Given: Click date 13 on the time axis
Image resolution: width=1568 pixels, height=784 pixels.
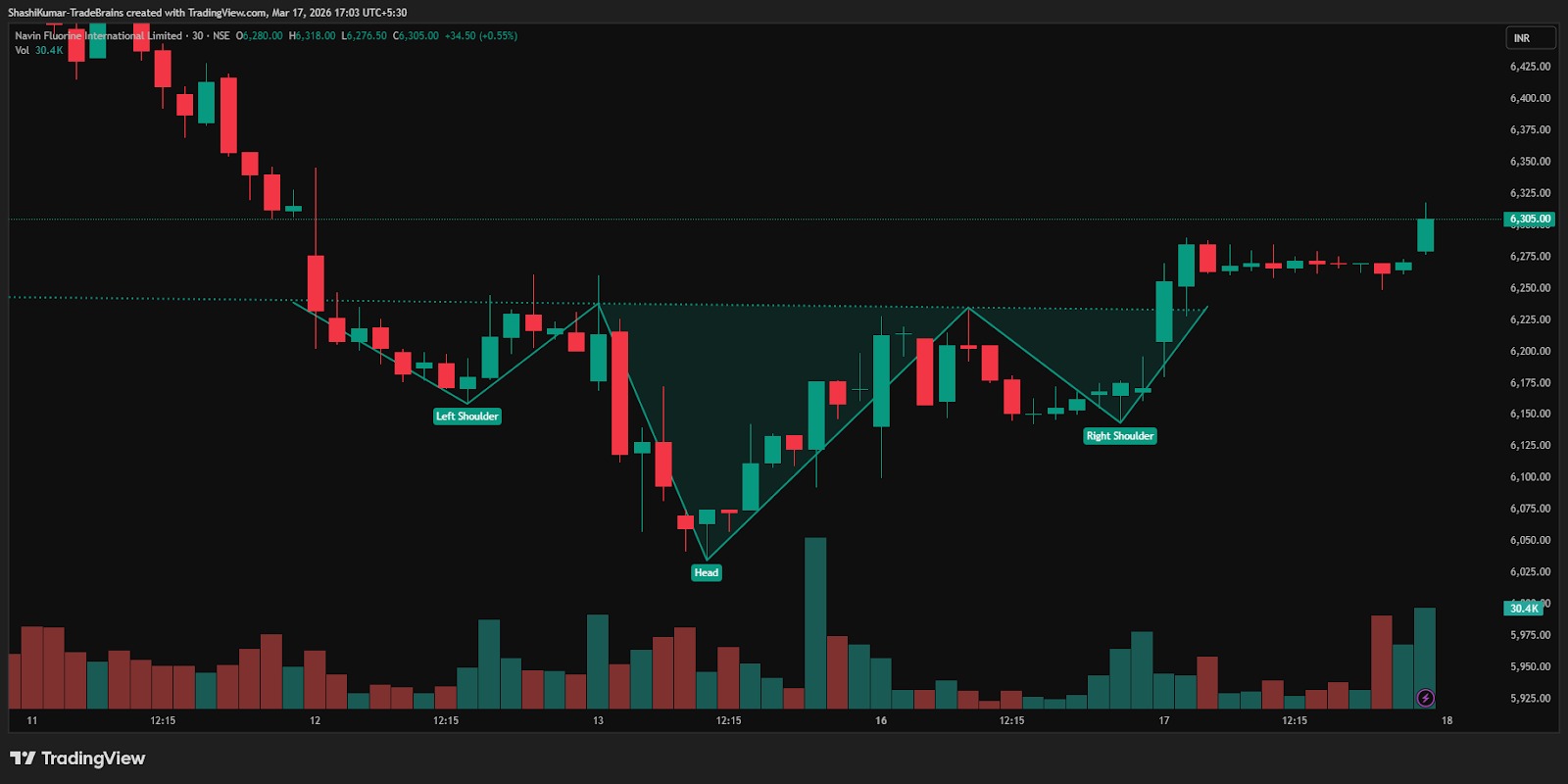Looking at the screenshot, I should (x=598, y=720).
